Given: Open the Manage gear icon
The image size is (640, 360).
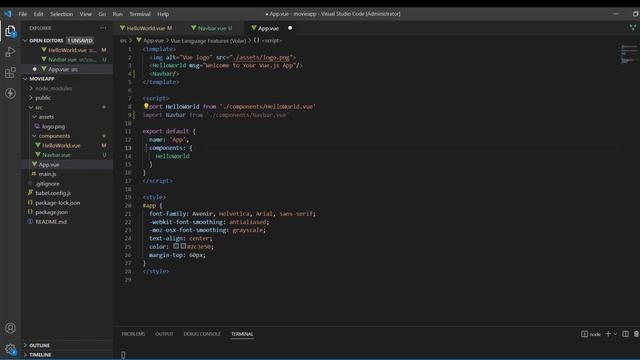Looking at the screenshot, I should (10, 349).
